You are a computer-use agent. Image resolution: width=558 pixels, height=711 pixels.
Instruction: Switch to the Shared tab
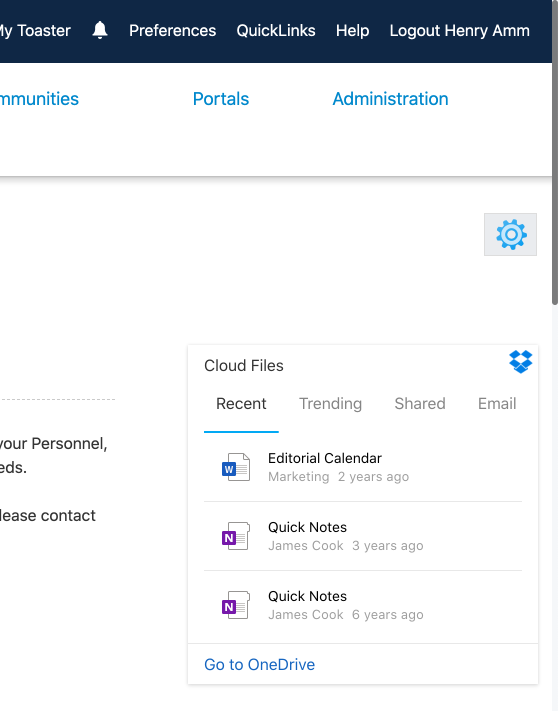(420, 404)
